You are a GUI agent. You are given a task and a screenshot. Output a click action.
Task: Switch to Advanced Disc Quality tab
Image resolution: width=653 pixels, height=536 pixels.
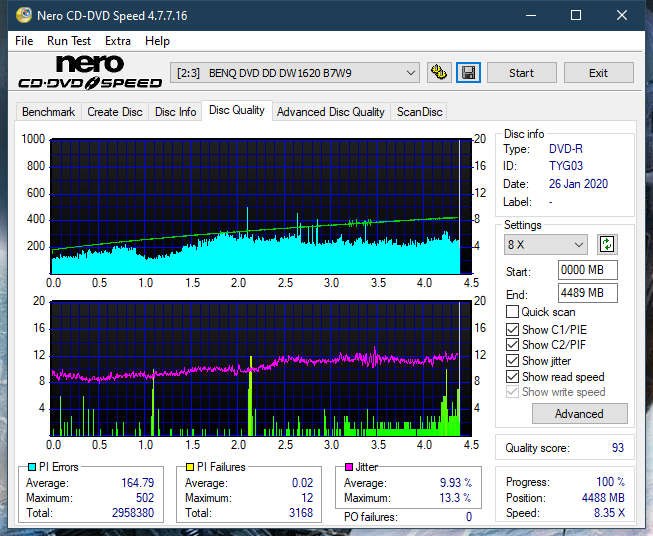331,112
